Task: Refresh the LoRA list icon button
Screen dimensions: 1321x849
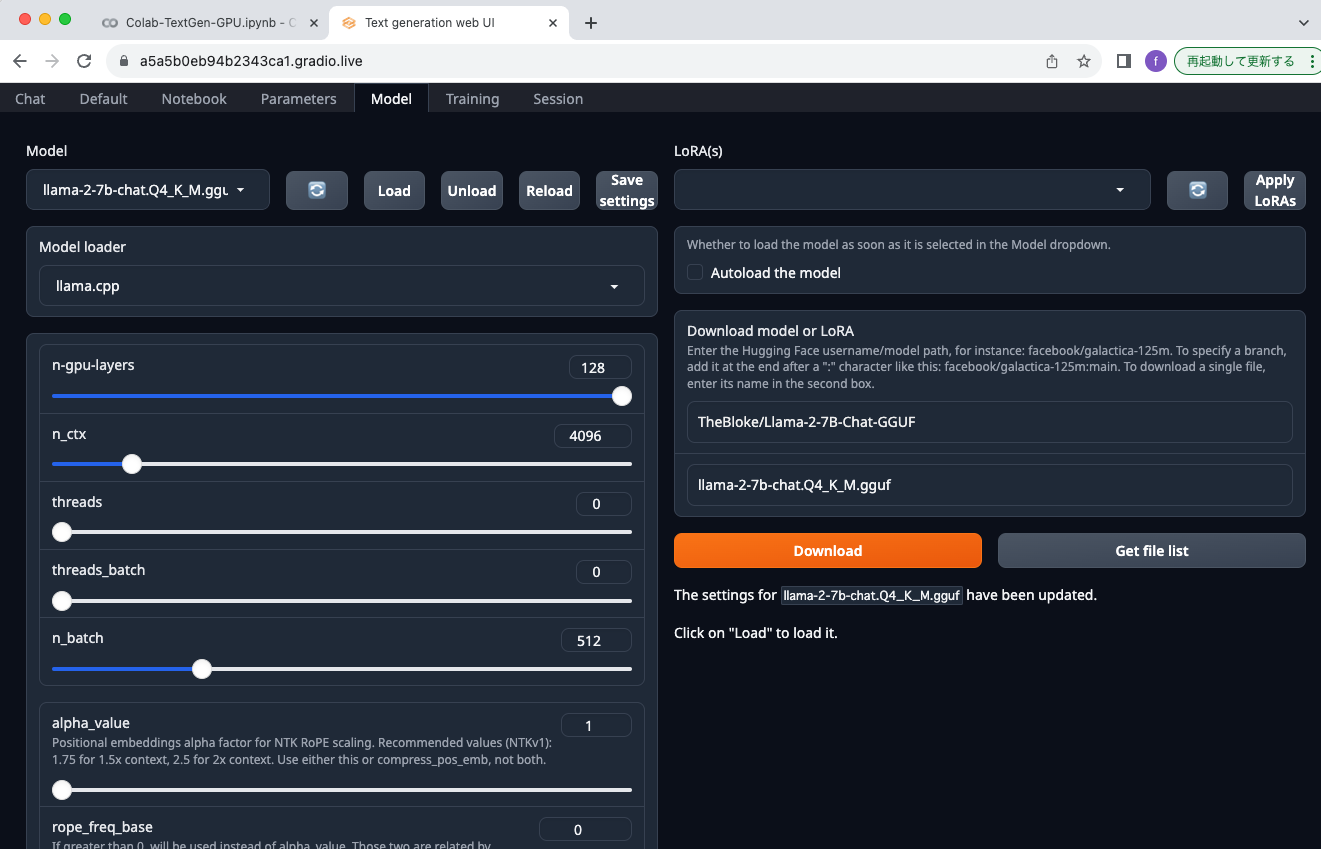Action: pyautogui.click(x=1197, y=190)
